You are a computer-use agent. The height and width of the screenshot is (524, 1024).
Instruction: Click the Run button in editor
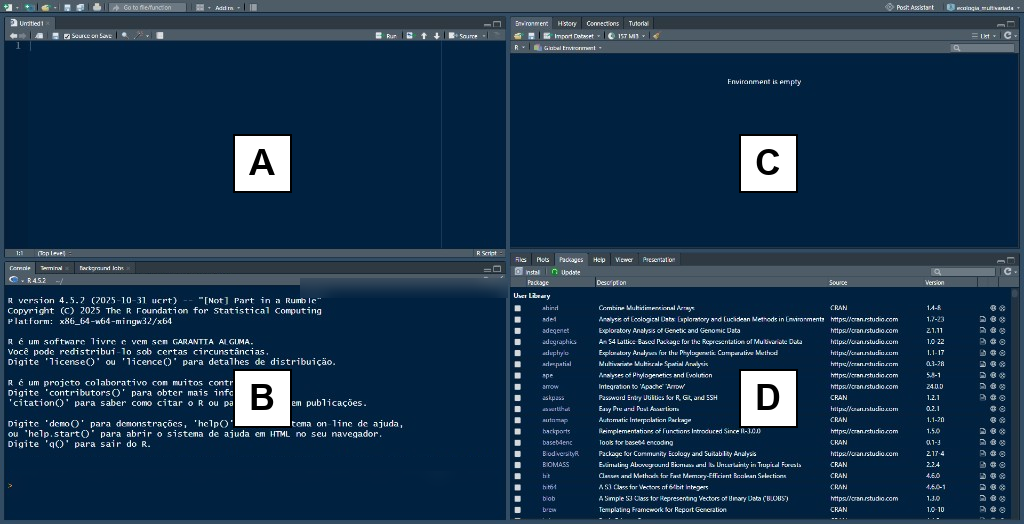click(386, 36)
